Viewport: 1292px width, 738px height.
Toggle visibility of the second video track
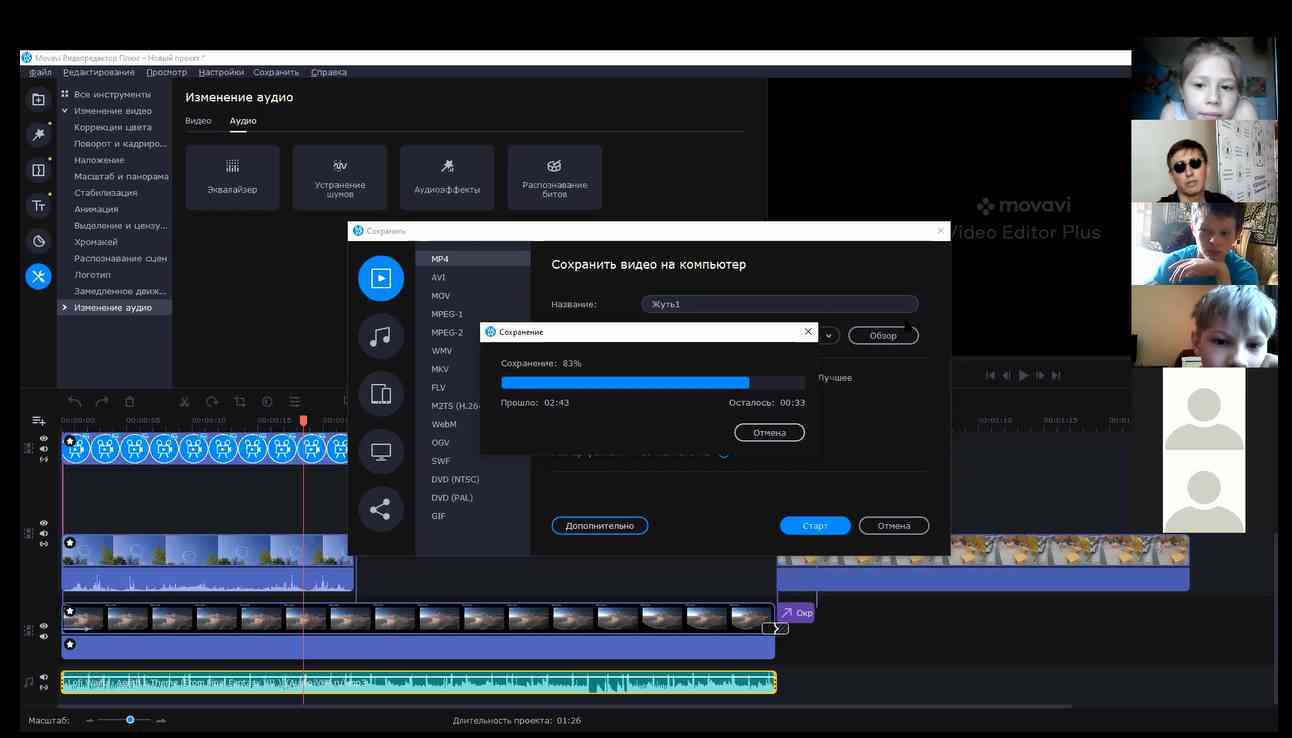44,523
